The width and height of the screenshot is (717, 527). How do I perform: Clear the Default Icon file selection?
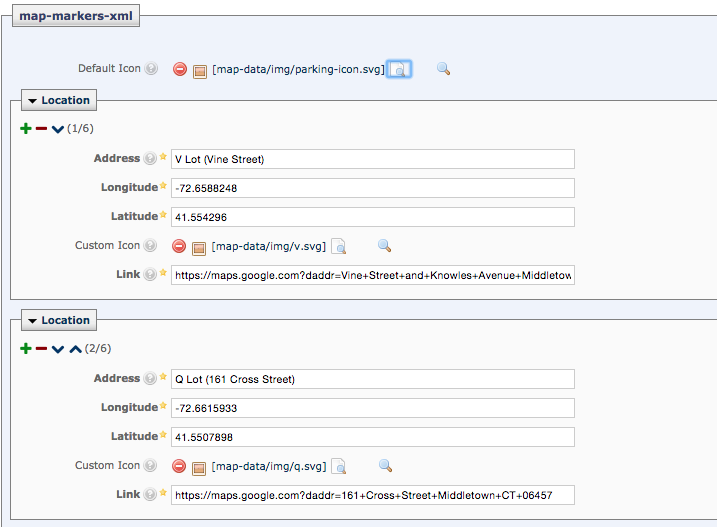[x=180, y=69]
